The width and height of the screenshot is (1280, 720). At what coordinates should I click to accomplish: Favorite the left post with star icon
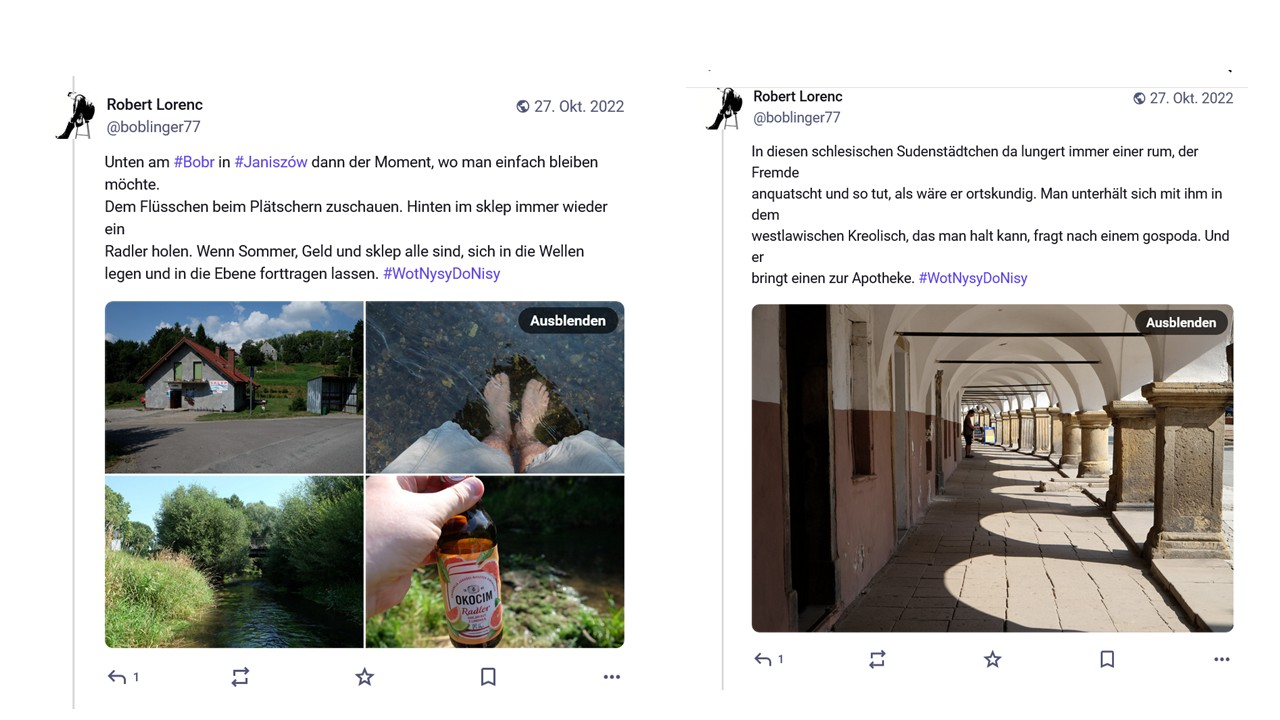(364, 677)
